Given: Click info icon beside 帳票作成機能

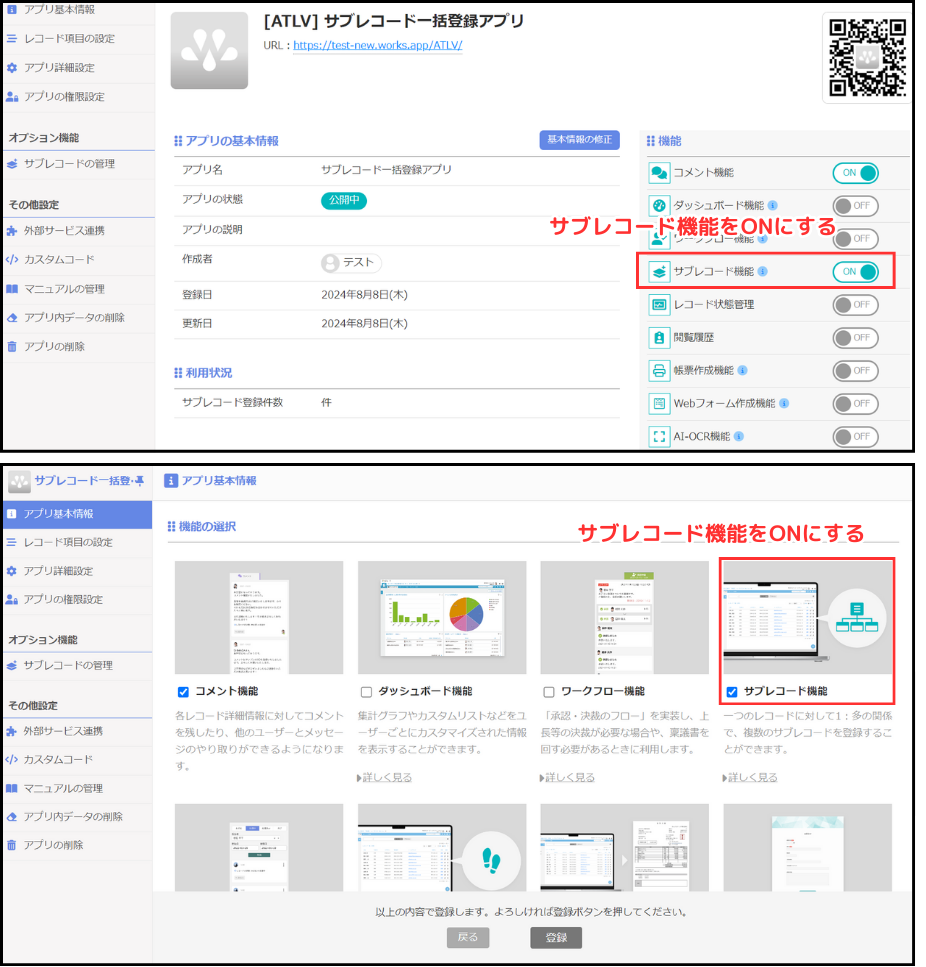Looking at the screenshot, I should pos(743,370).
